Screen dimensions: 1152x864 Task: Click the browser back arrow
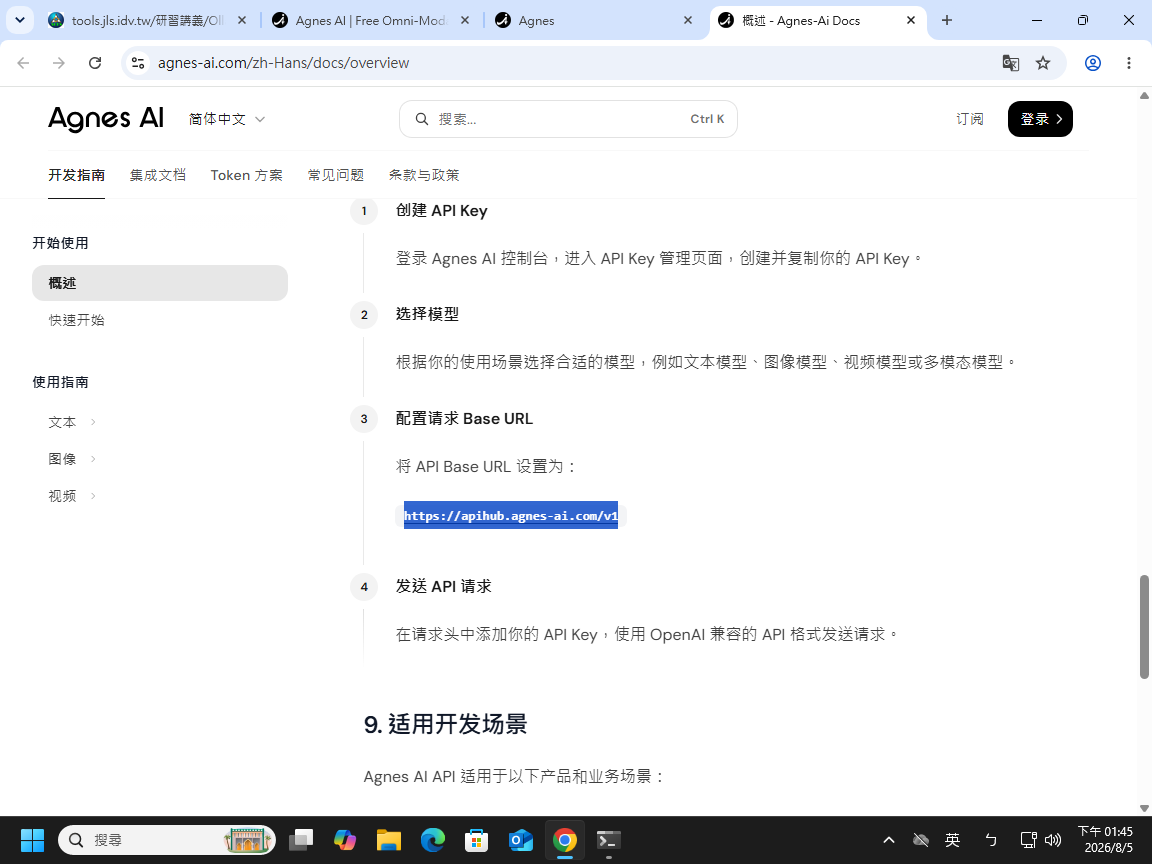(24, 63)
